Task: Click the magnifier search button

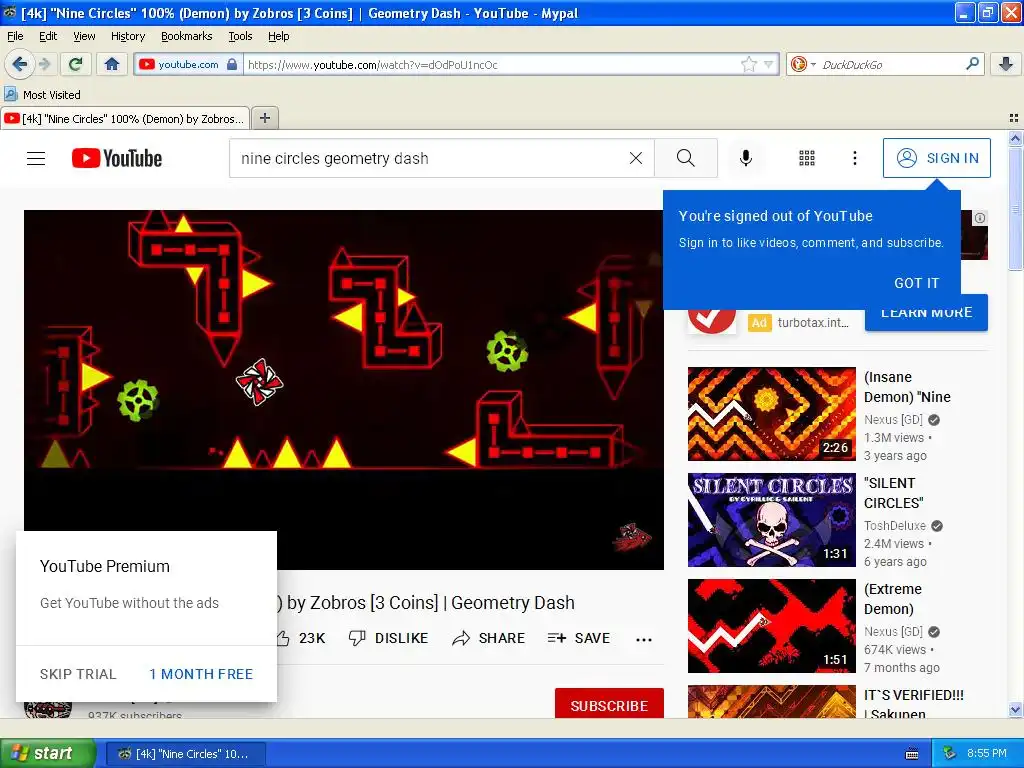Action: click(x=686, y=158)
